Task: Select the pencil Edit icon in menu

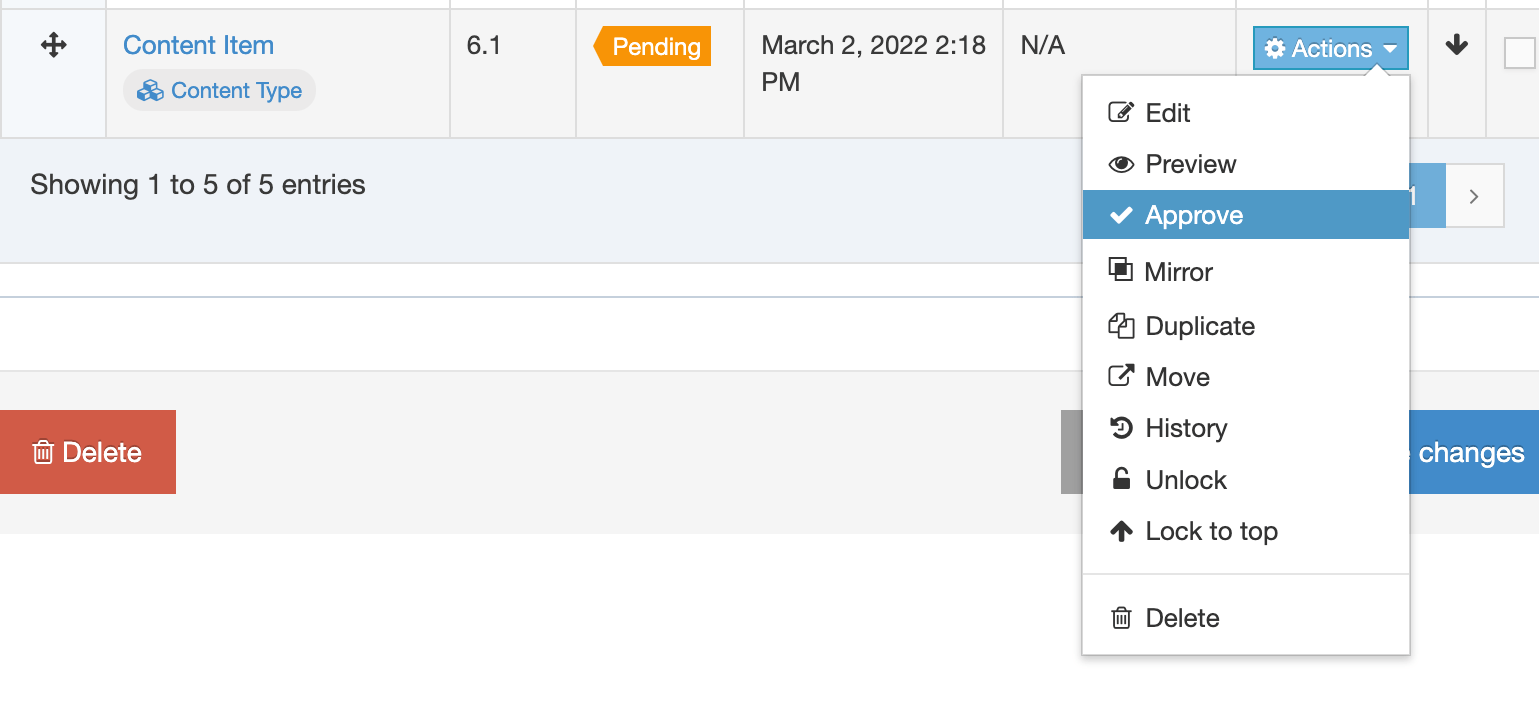Action: [x=1122, y=112]
